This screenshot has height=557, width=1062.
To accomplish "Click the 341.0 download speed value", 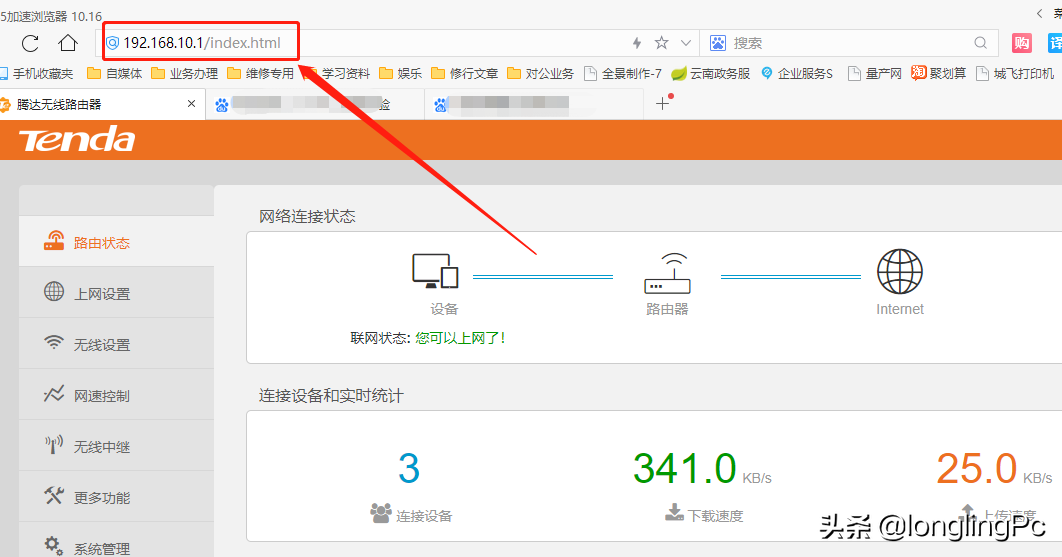I will click(x=685, y=468).
